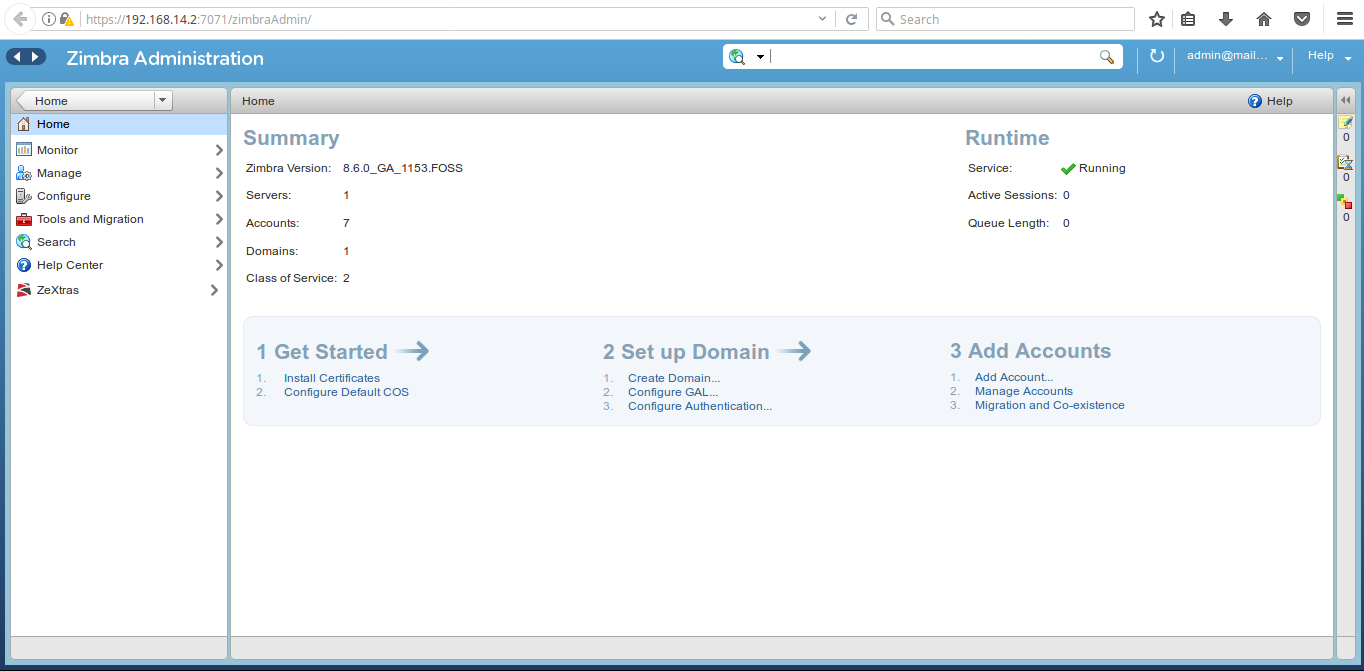Open browser Pocket icon
The height and width of the screenshot is (671, 1364).
point(1302,19)
